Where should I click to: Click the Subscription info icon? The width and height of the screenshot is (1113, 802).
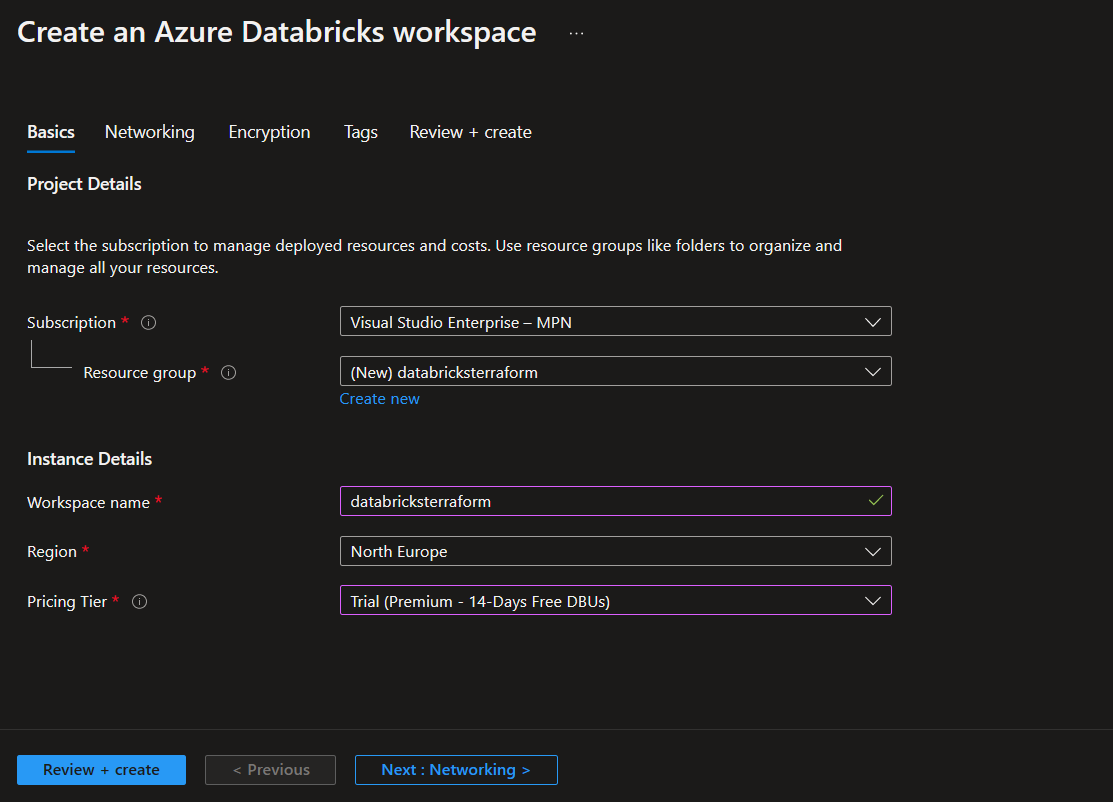tap(148, 323)
